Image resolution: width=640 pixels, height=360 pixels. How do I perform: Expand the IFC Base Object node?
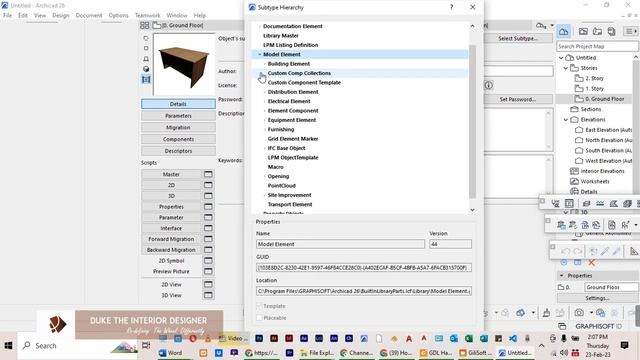(264, 148)
